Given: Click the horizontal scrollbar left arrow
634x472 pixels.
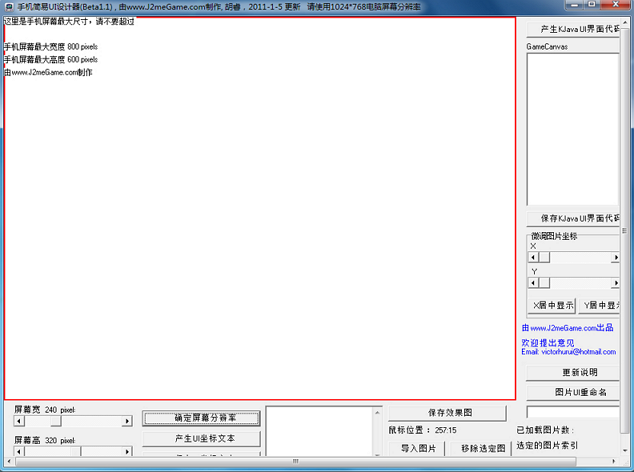Looking at the screenshot, I should (x=9, y=461).
